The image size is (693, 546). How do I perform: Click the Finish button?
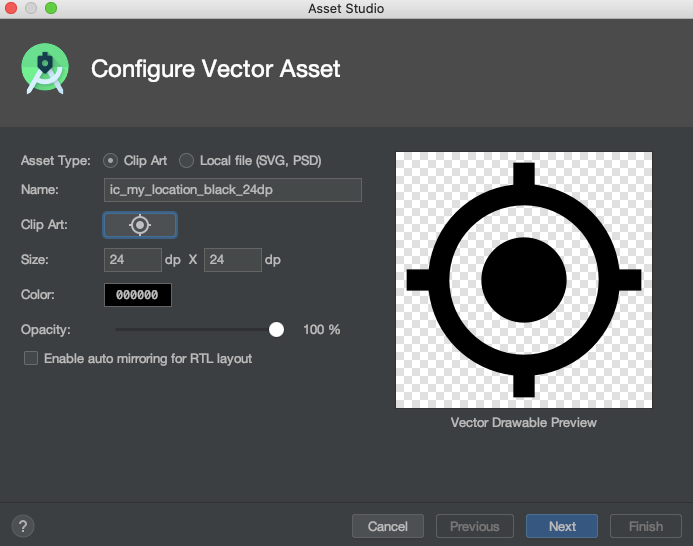coord(646,526)
